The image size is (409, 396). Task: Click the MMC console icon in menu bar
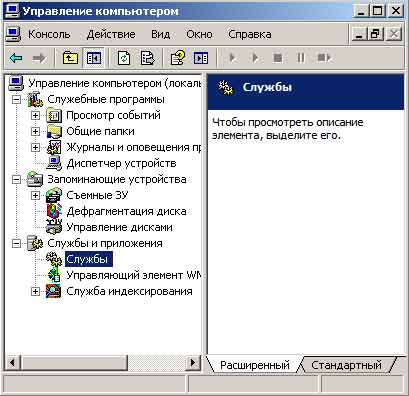13,34
